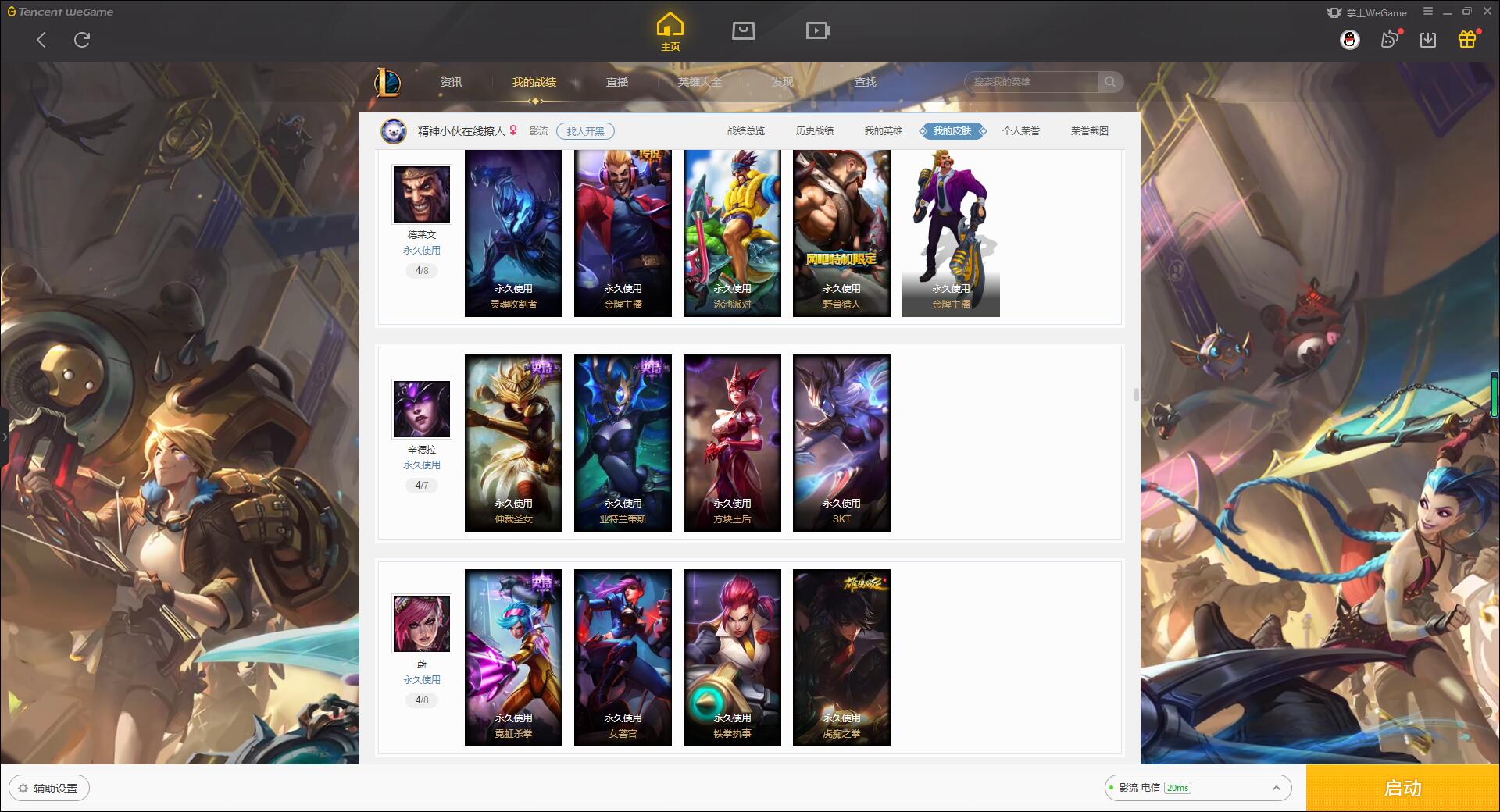Open the 英雄大全 tab
Screen dimensions: 1500x812
click(700, 82)
